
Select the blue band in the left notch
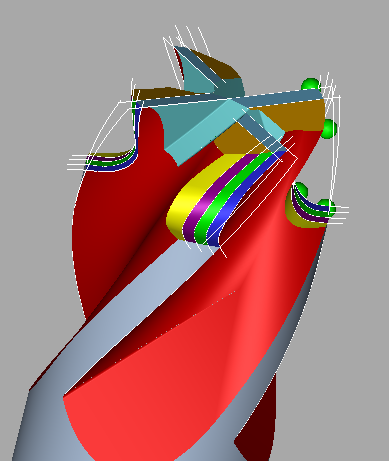[x=118, y=166]
